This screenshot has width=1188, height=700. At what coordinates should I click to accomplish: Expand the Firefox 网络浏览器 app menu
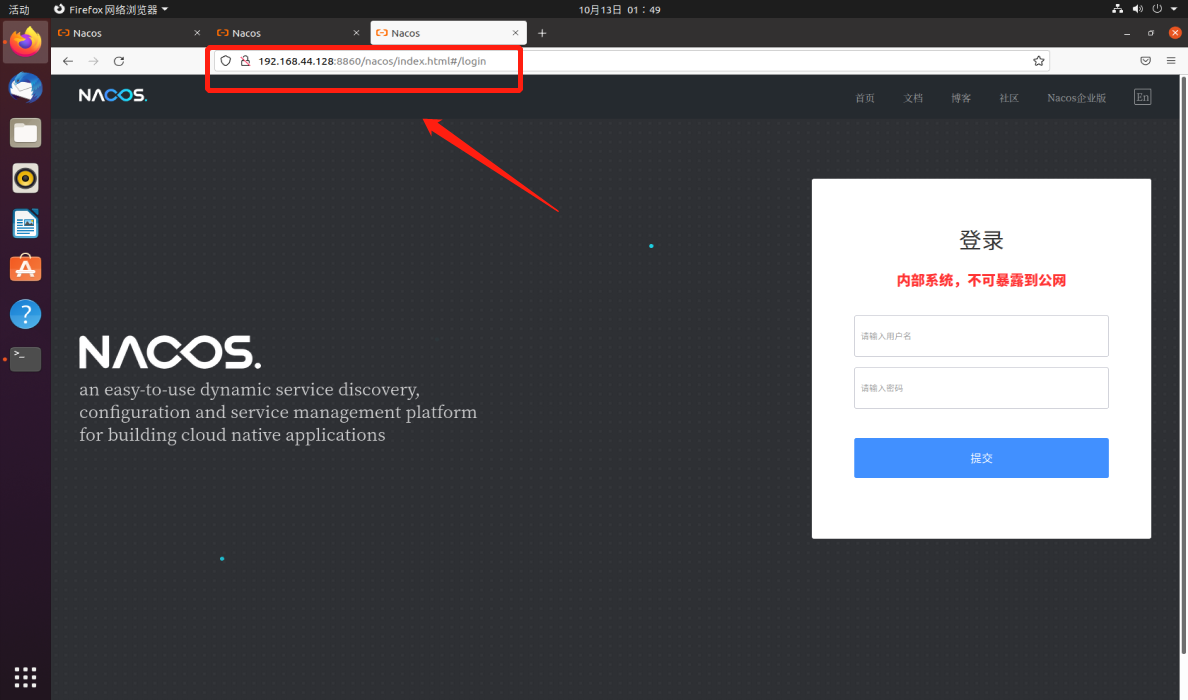(x=111, y=10)
